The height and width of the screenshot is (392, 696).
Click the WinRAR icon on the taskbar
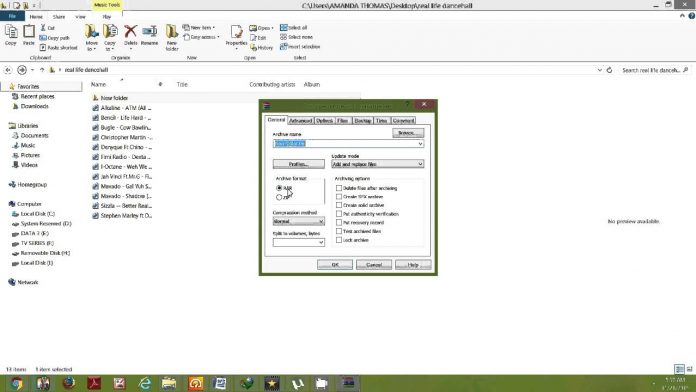(348, 383)
